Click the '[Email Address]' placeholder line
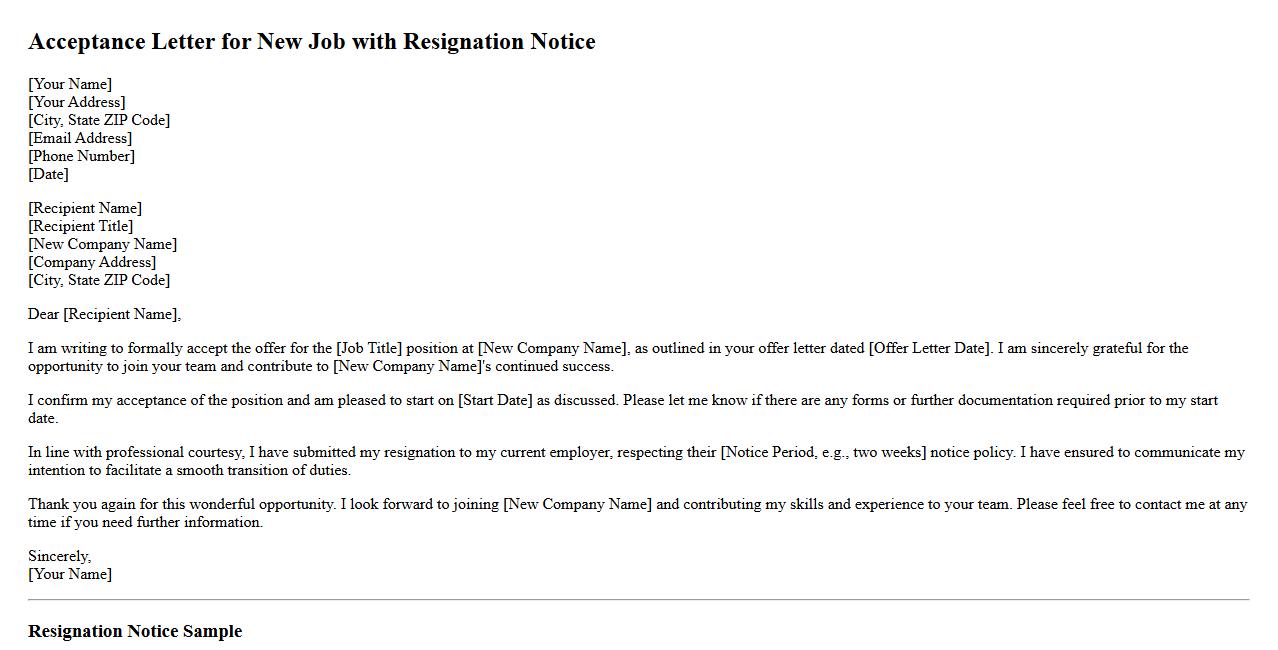Image resolution: width=1278 pixels, height=650 pixels. tap(80, 138)
